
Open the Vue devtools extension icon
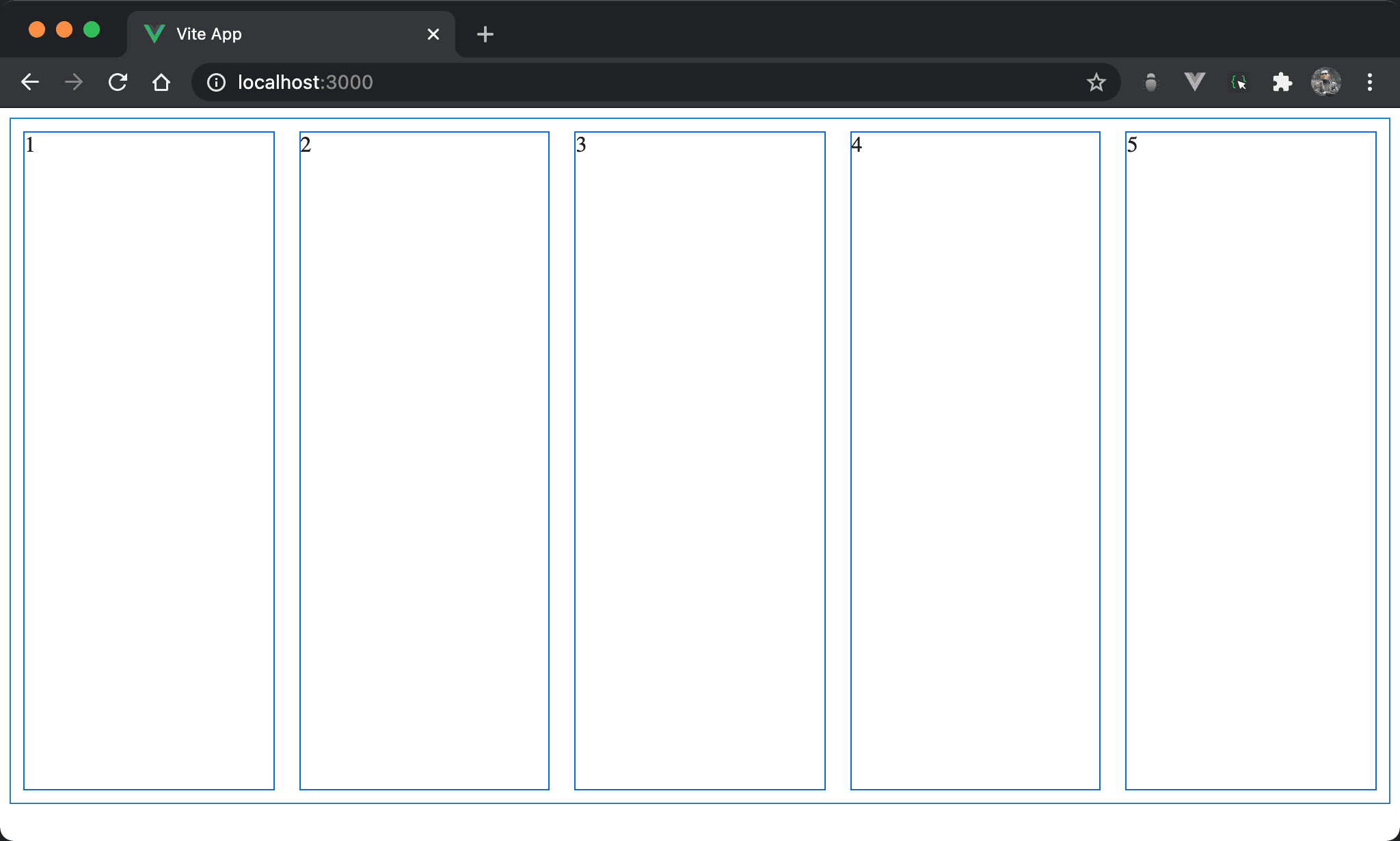coord(1194,83)
